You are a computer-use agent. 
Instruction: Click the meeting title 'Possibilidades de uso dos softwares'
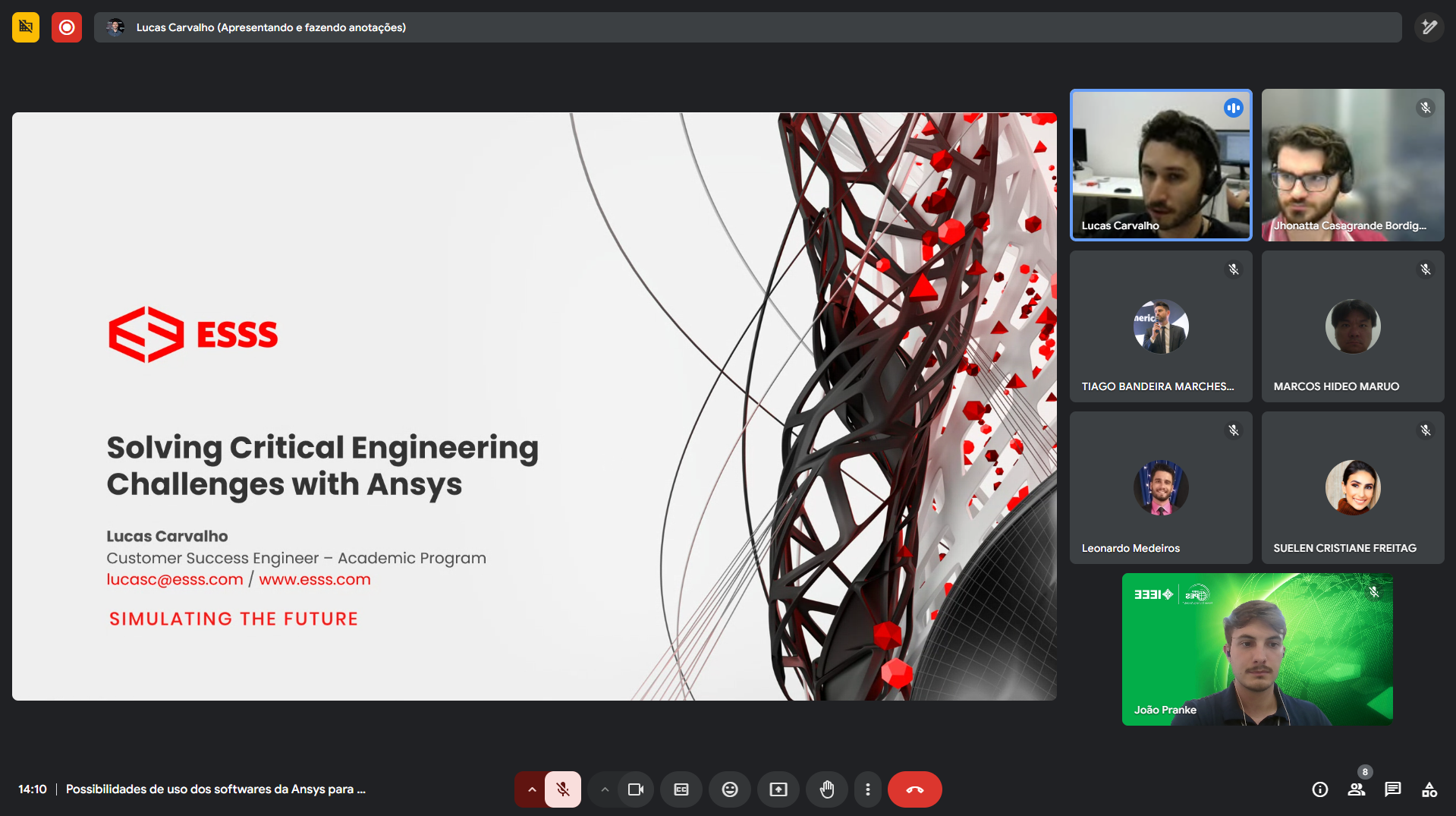[x=215, y=789]
